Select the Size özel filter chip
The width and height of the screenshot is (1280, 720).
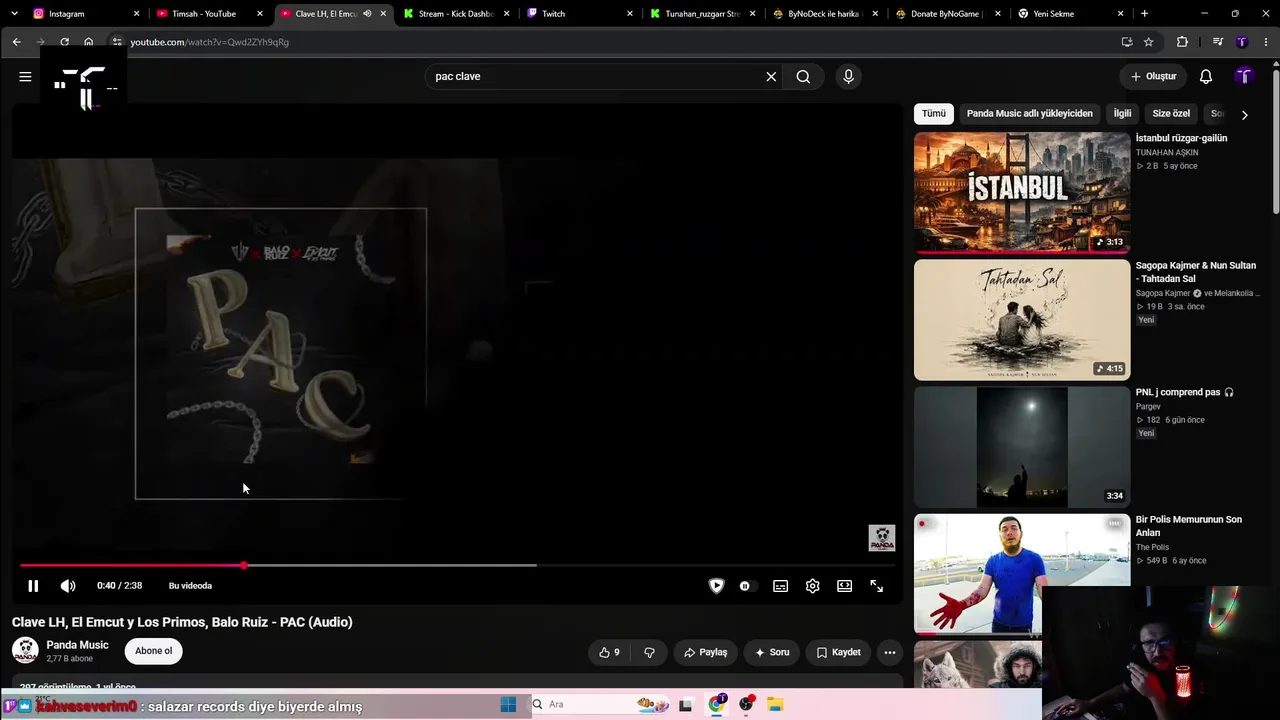coord(1171,114)
